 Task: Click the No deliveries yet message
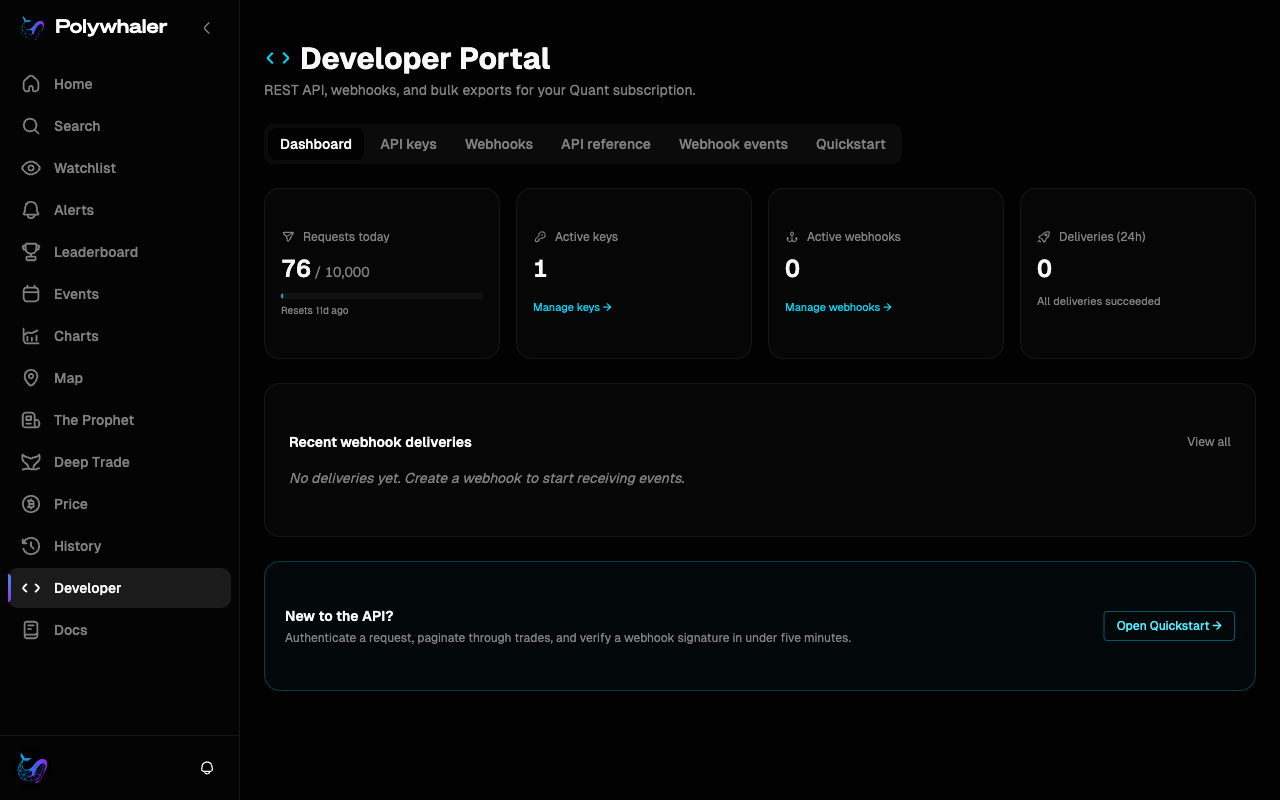pos(487,478)
